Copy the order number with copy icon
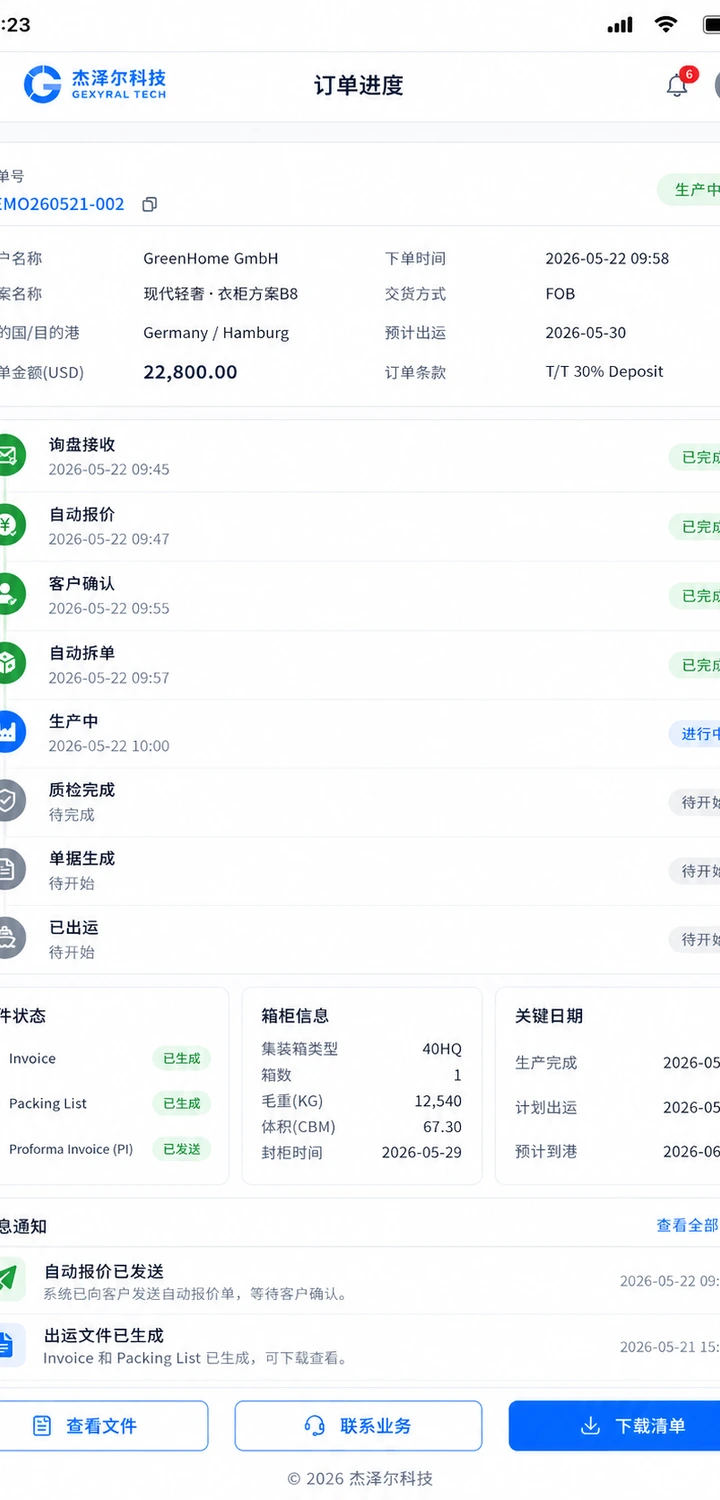Viewport: 720px width, 1500px height. (150, 205)
